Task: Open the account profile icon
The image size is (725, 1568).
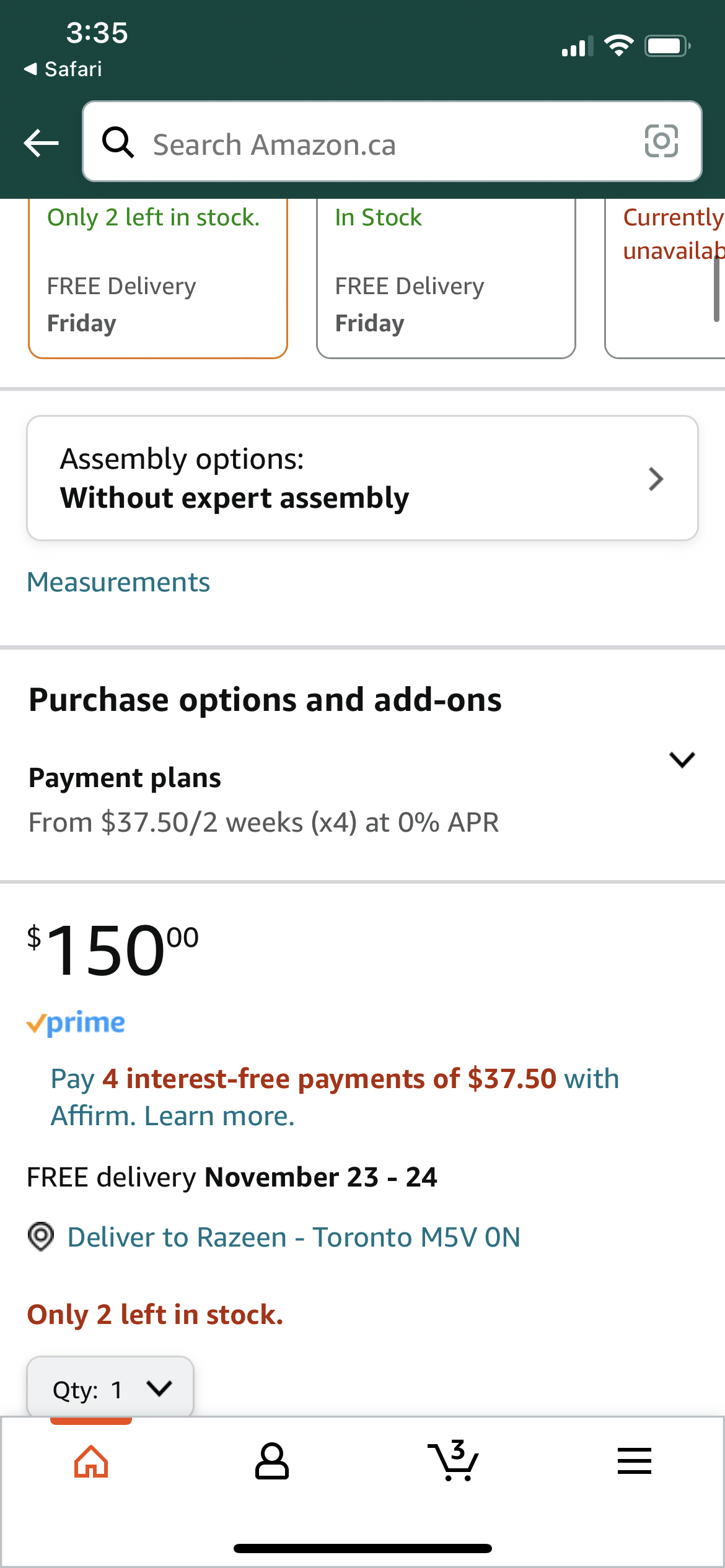Action: [x=271, y=1461]
